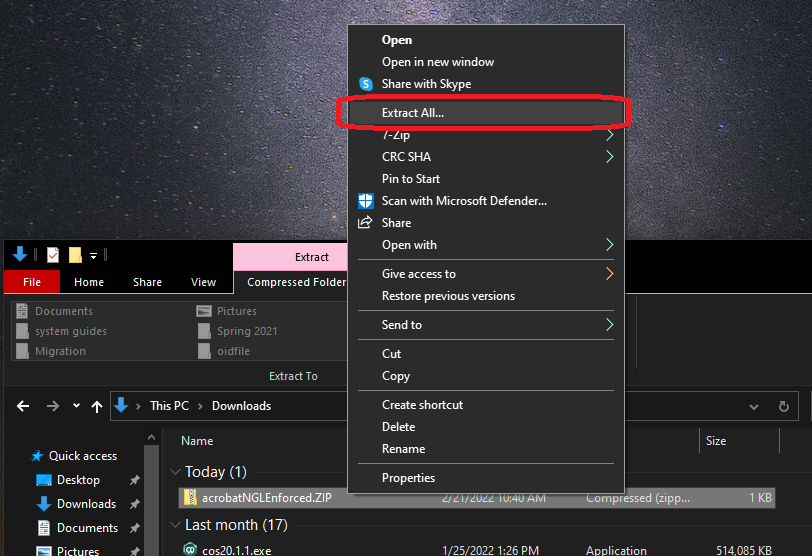Switch to the Share ribbon tab

tap(148, 282)
